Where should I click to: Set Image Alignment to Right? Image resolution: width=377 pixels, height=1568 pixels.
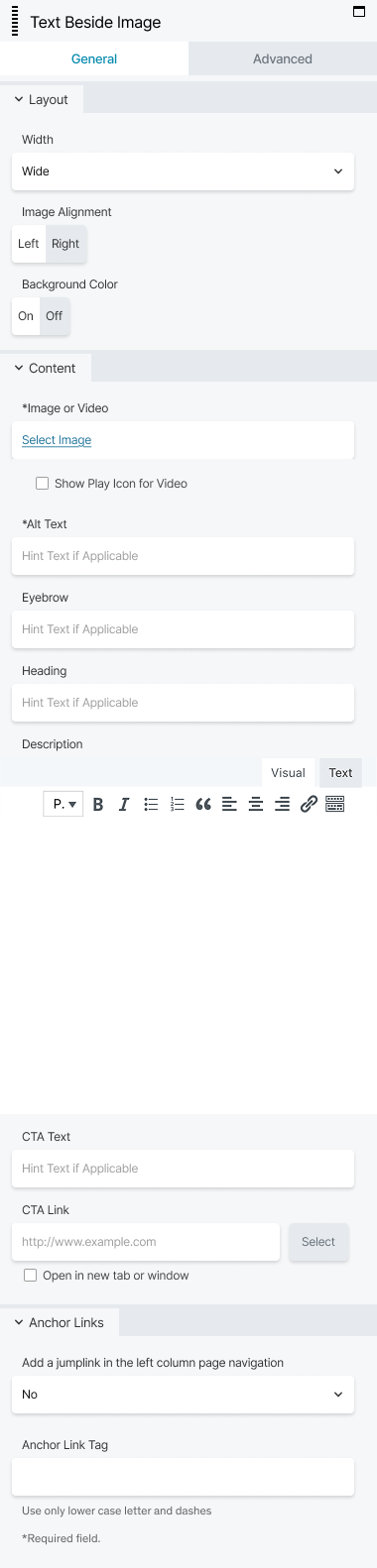click(65, 244)
